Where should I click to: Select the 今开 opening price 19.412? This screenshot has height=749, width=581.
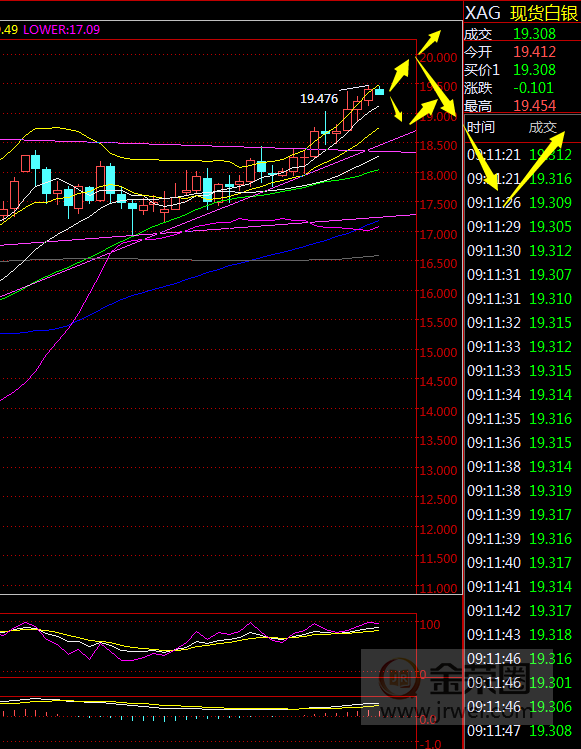coord(535,52)
